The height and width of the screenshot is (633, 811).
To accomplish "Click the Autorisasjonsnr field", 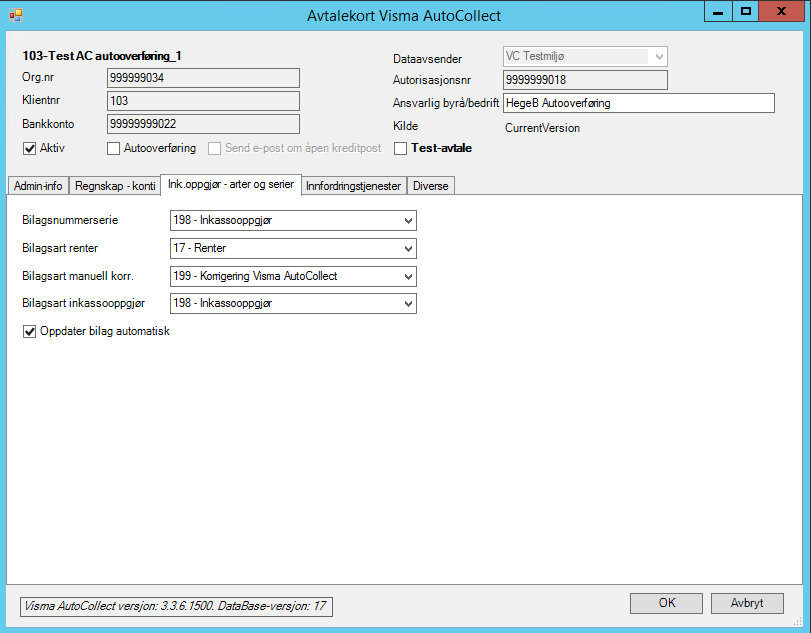I will (585, 80).
